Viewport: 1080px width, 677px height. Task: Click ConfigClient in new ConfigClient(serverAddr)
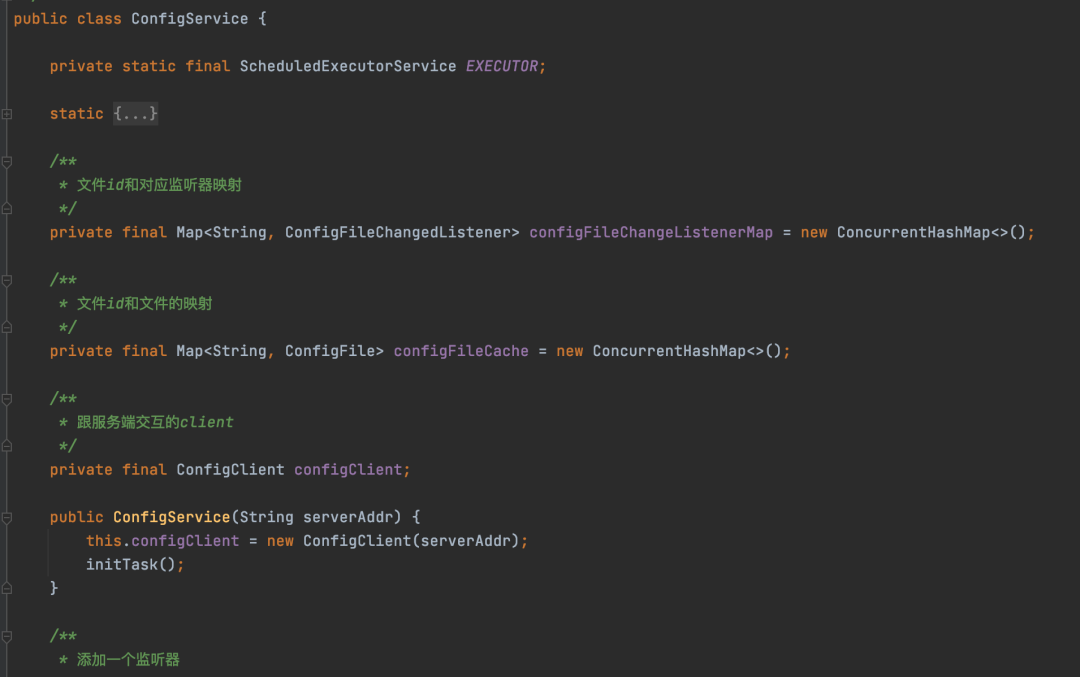click(x=357, y=541)
